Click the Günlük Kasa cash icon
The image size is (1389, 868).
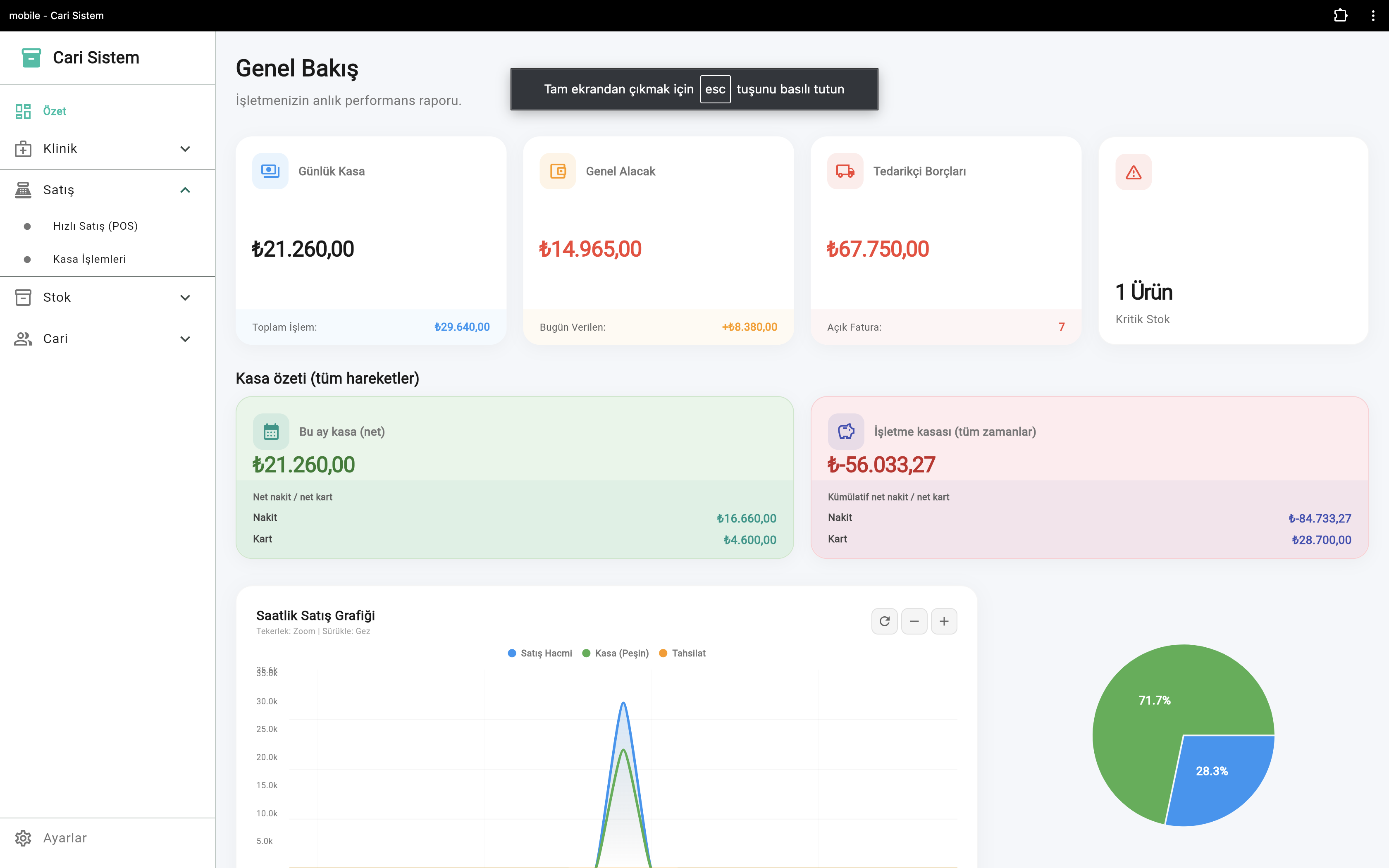coord(270,171)
